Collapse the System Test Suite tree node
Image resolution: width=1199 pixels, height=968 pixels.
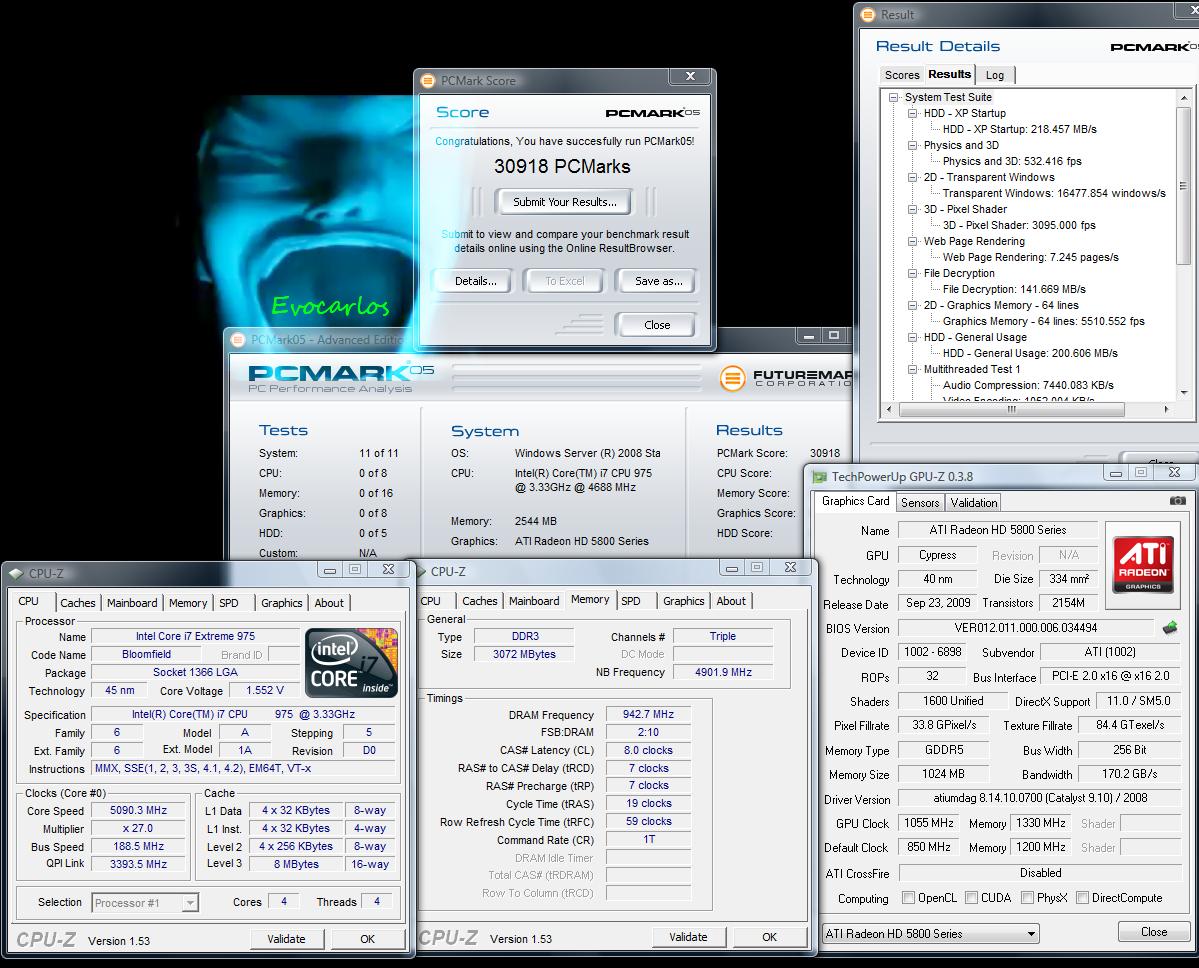point(893,97)
